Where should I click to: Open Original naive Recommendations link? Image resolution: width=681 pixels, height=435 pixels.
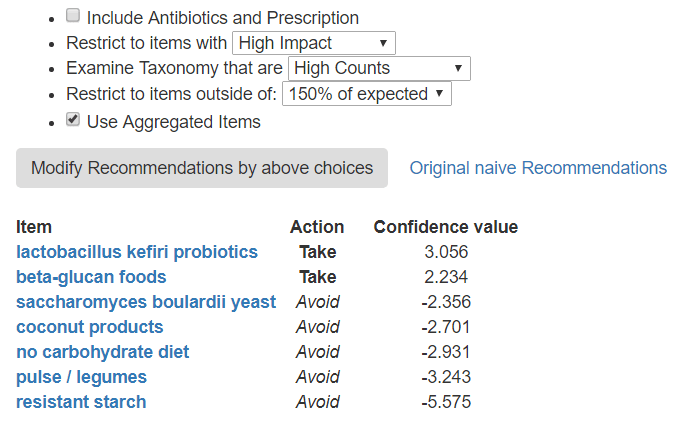538,168
